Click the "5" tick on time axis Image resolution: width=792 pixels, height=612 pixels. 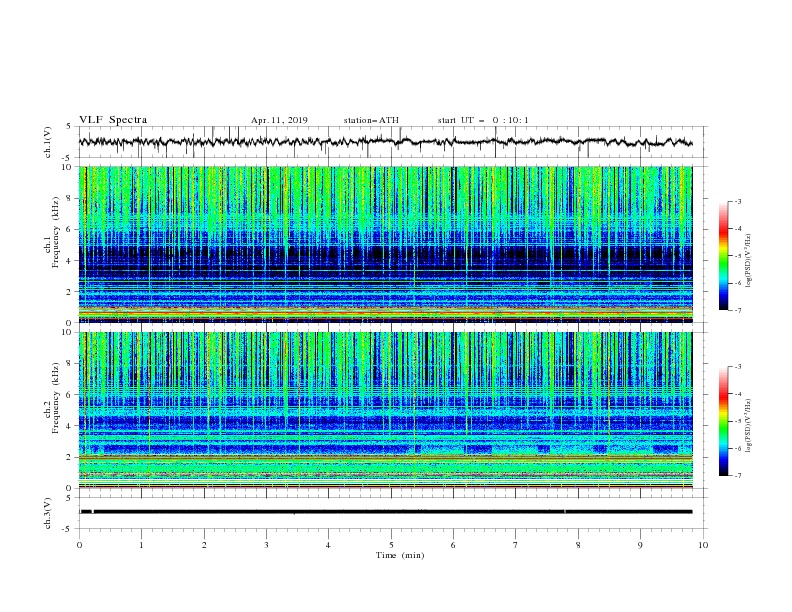[391, 545]
